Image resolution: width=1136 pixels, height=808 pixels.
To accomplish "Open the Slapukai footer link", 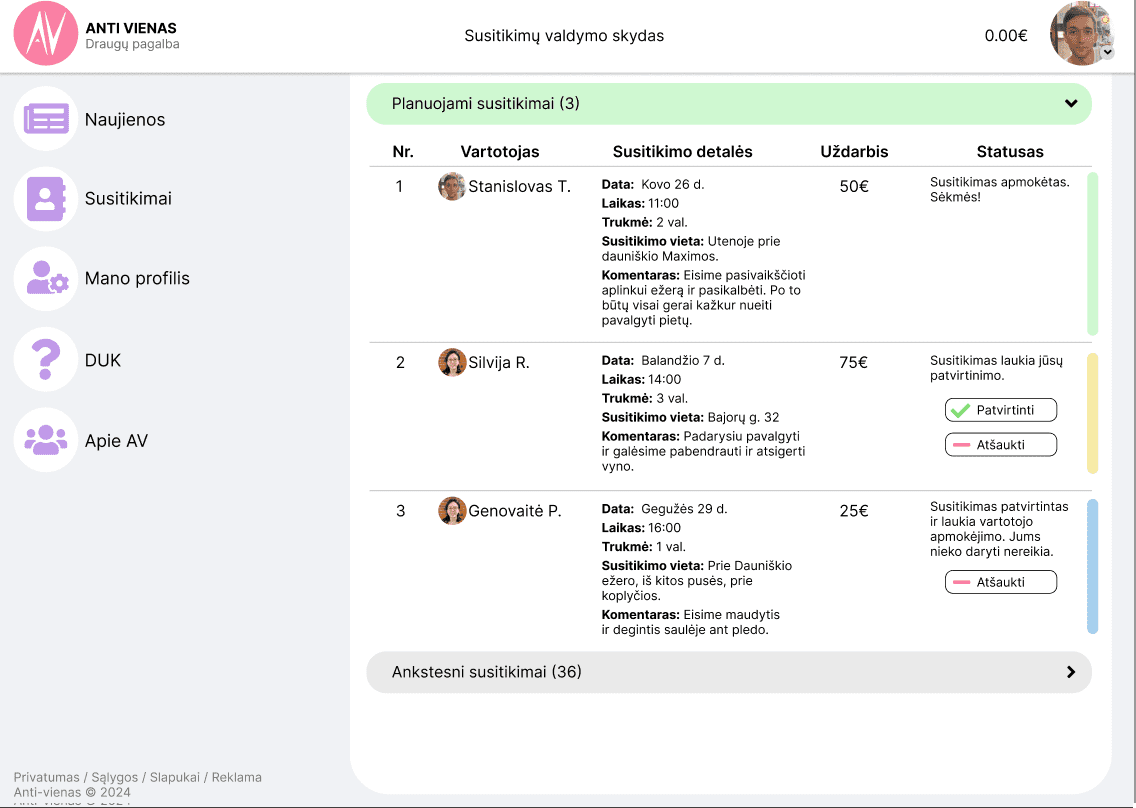I will point(175,777).
